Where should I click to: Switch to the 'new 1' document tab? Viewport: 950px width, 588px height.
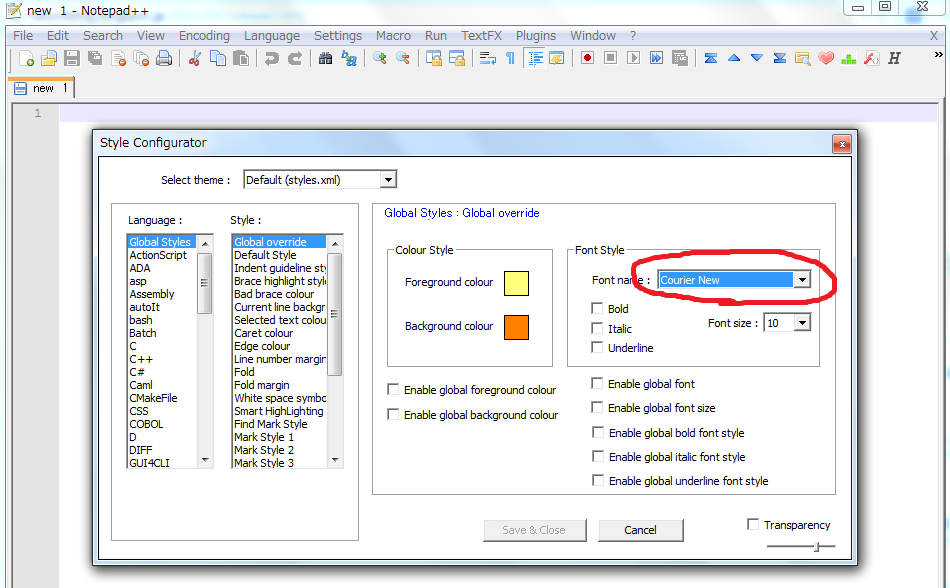[41, 88]
